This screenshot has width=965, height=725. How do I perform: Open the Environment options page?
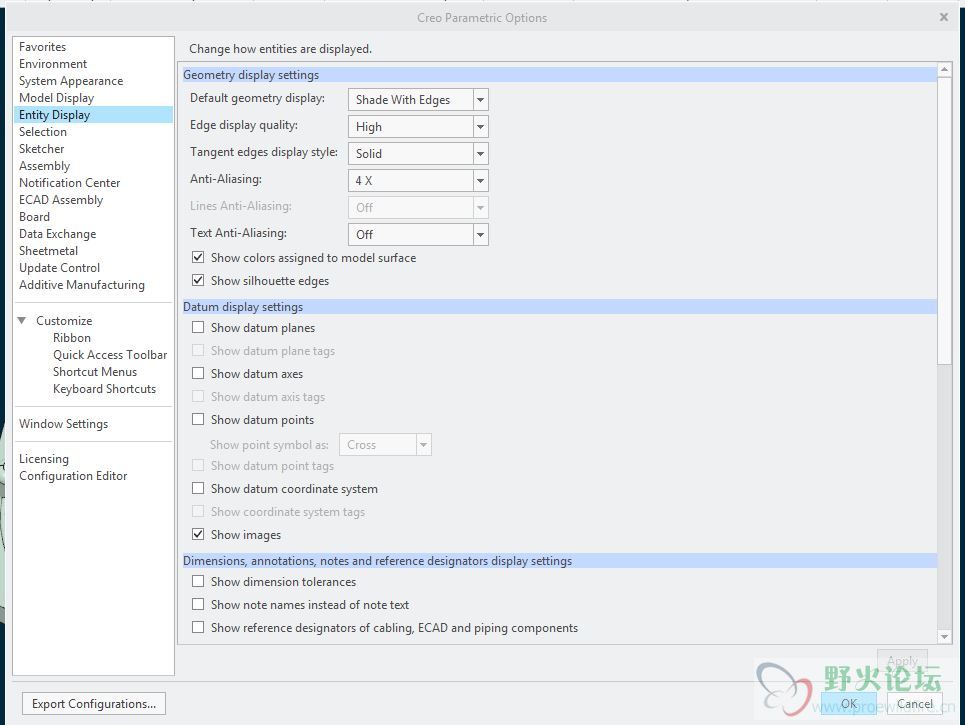point(53,64)
